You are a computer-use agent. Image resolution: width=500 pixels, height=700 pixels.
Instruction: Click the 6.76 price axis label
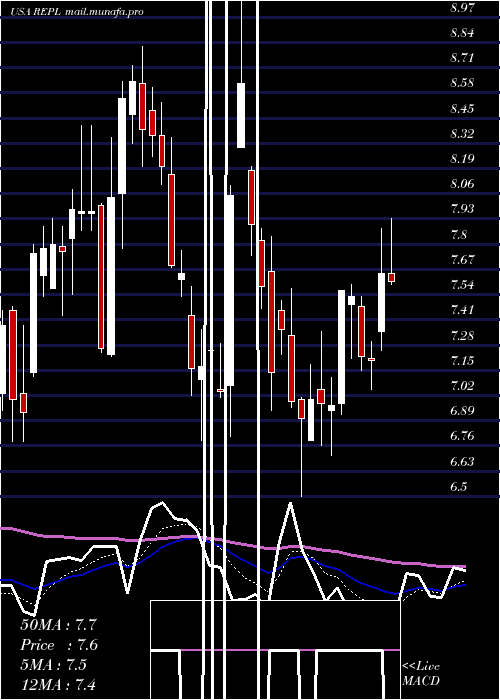[462, 435]
